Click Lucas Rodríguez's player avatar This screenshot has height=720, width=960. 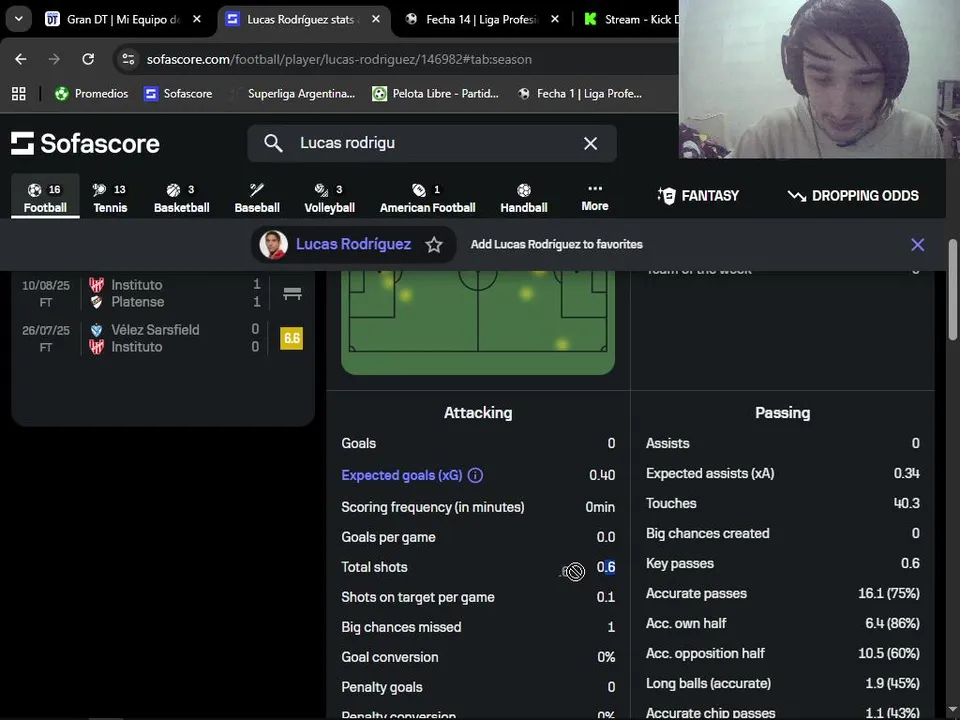coord(273,245)
